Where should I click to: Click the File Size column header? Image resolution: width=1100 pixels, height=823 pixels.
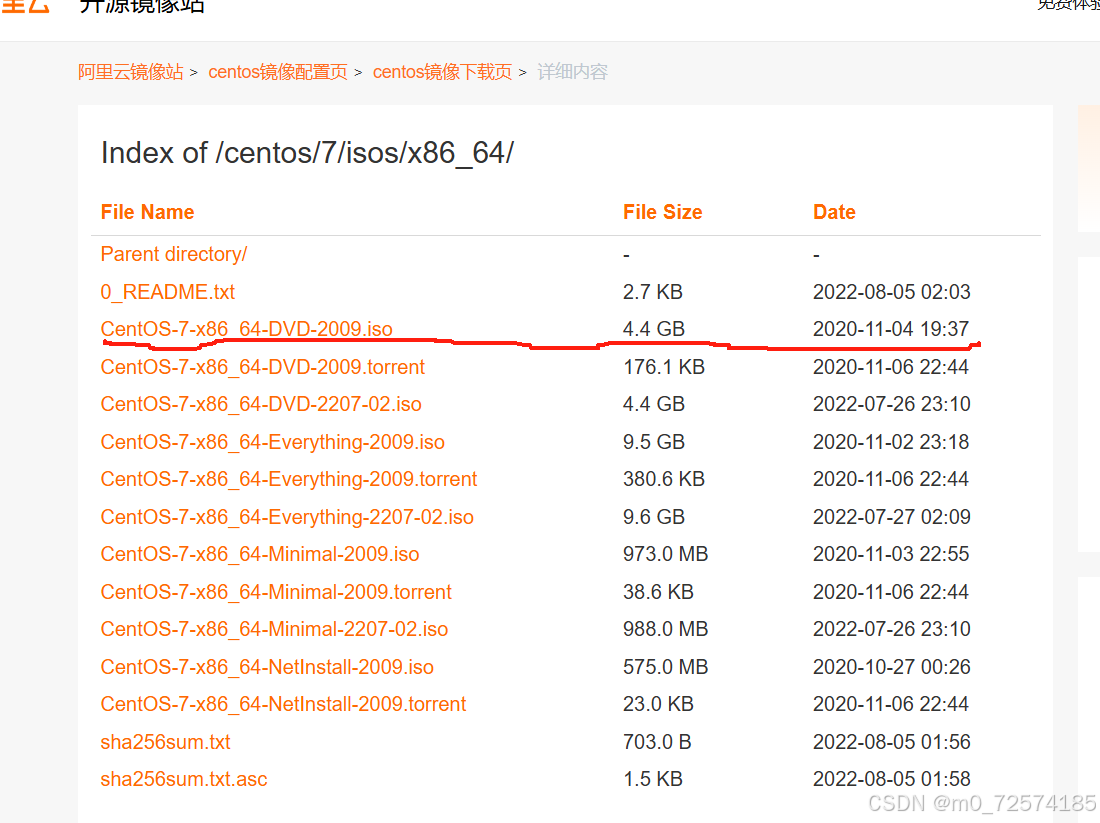(662, 212)
